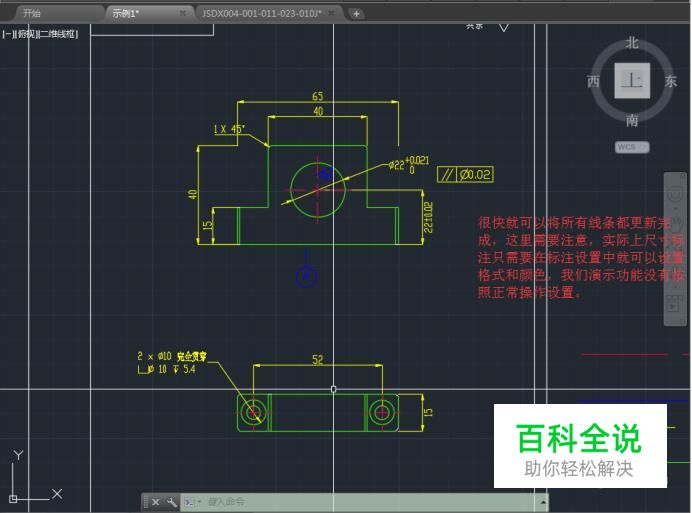Open the 俯视 view controls menu
Image resolution: width=692 pixels, height=513 pixels.
pyautogui.click(x=27, y=34)
